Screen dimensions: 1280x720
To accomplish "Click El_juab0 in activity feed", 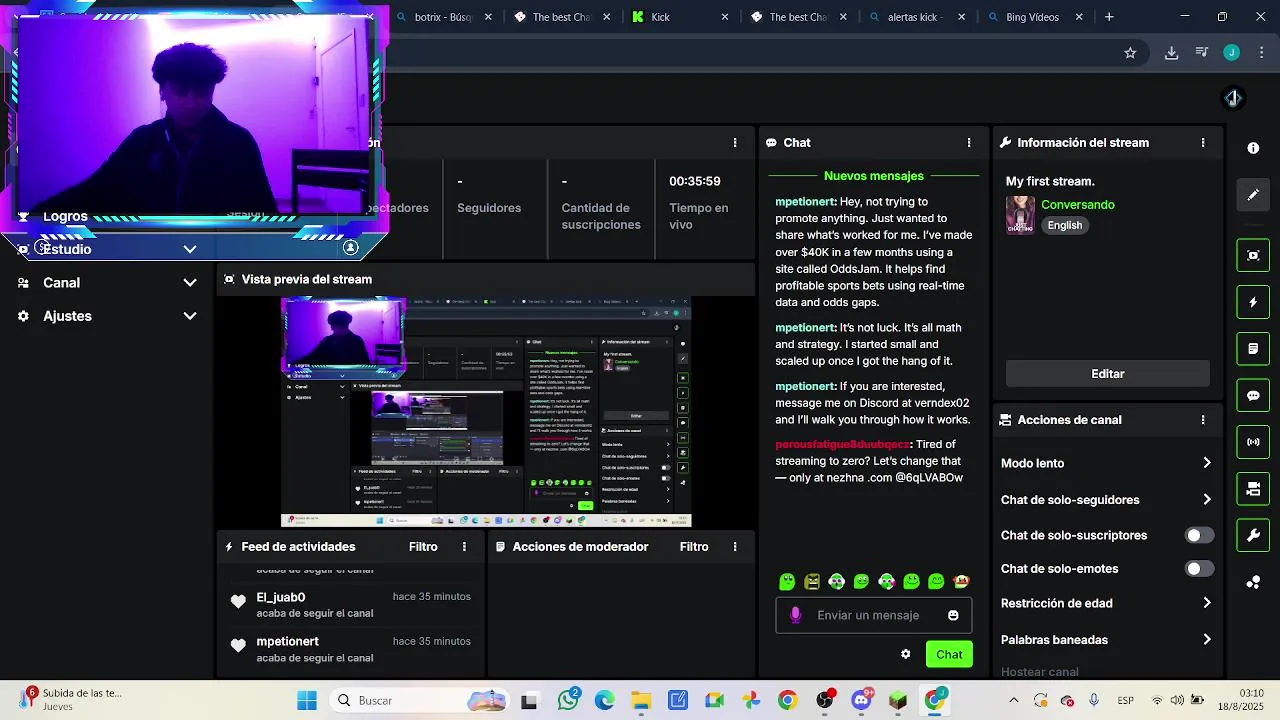I will [x=280, y=597].
